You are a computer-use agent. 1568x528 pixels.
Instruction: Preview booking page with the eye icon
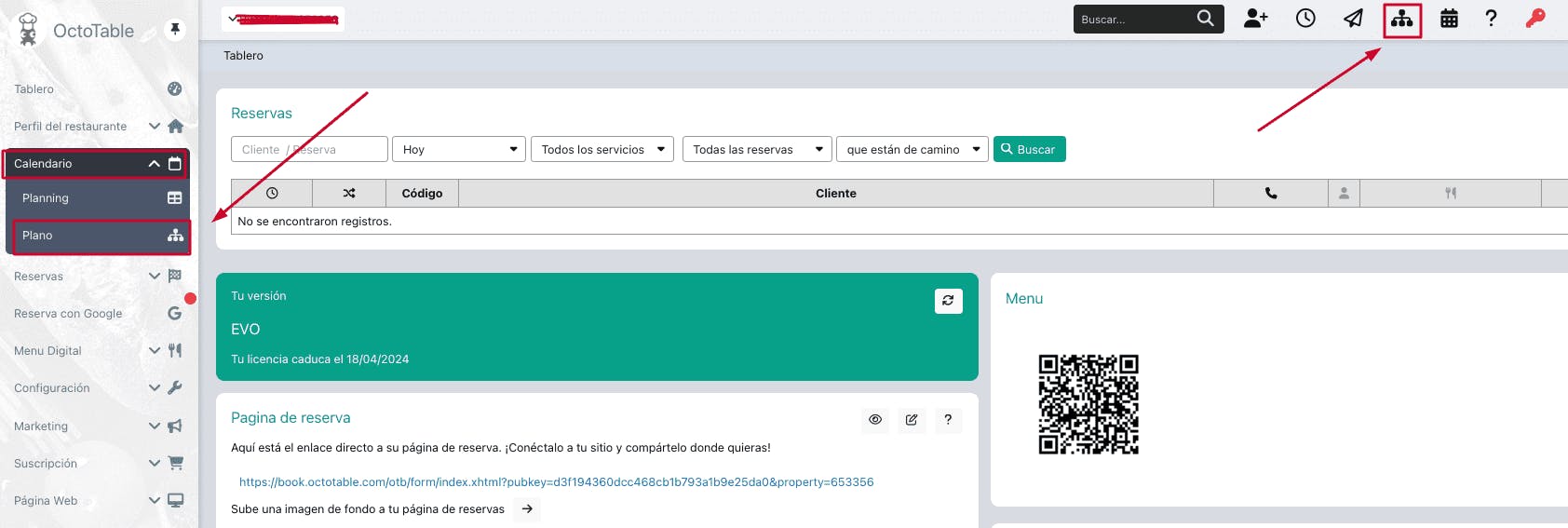point(875,420)
